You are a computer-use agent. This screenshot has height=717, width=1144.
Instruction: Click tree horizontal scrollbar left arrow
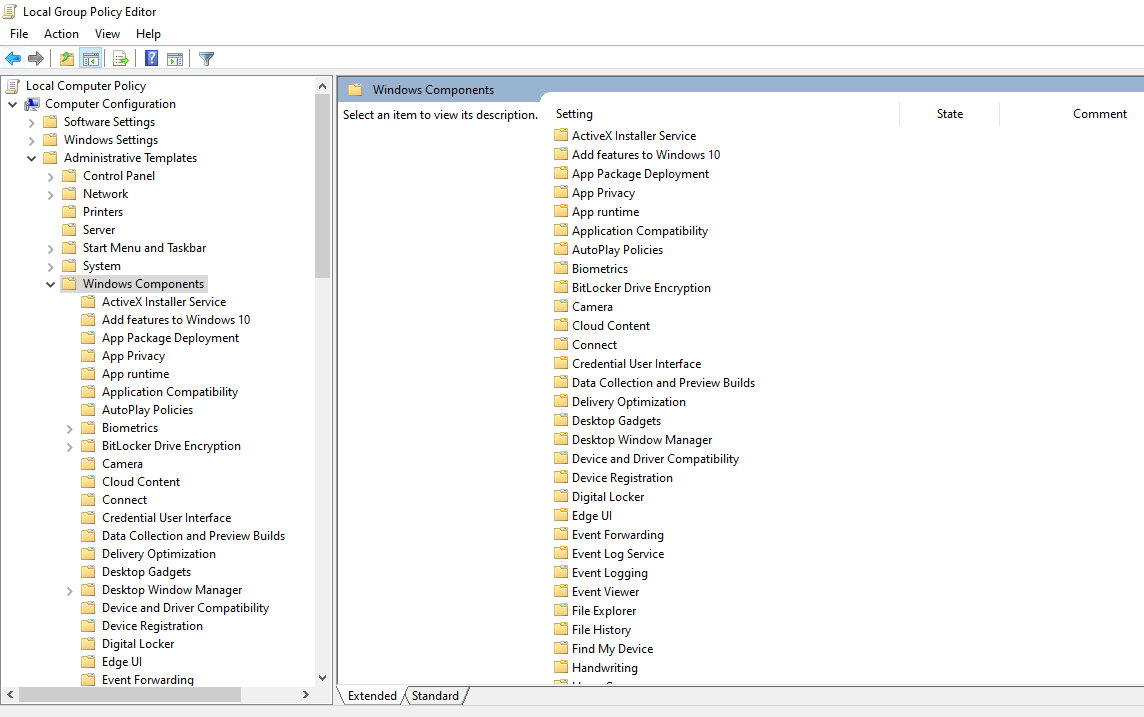click(x=10, y=694)
